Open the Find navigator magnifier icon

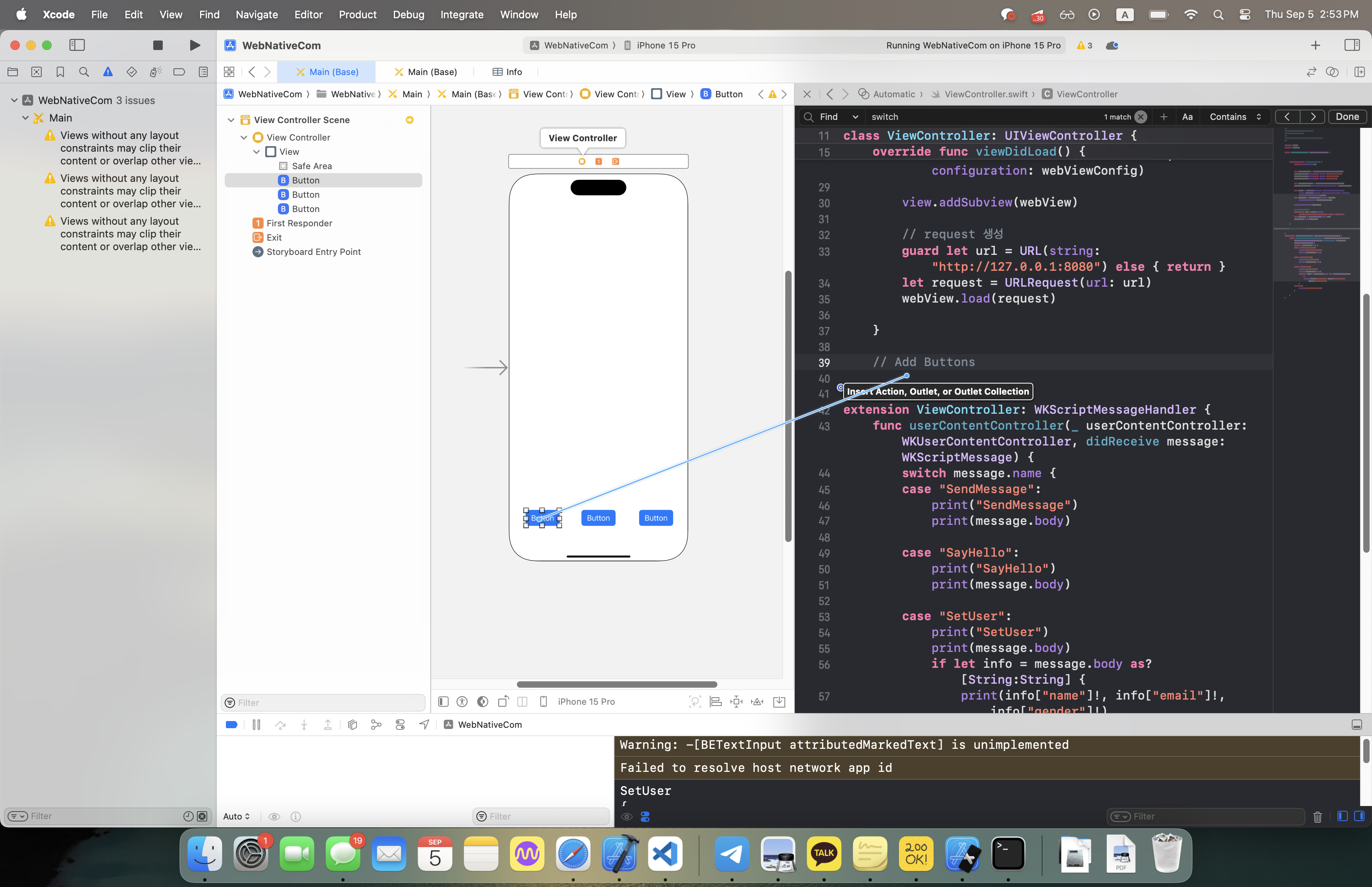(84, 72)
